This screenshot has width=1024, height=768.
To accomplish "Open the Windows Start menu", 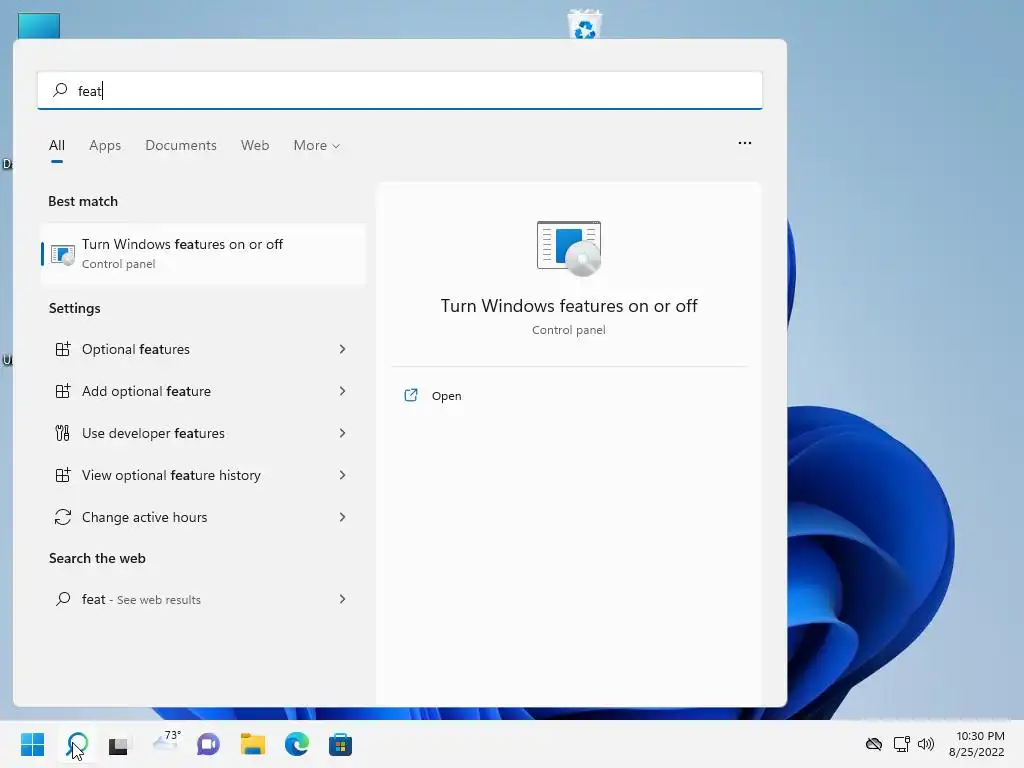I will tap(33, 744).
